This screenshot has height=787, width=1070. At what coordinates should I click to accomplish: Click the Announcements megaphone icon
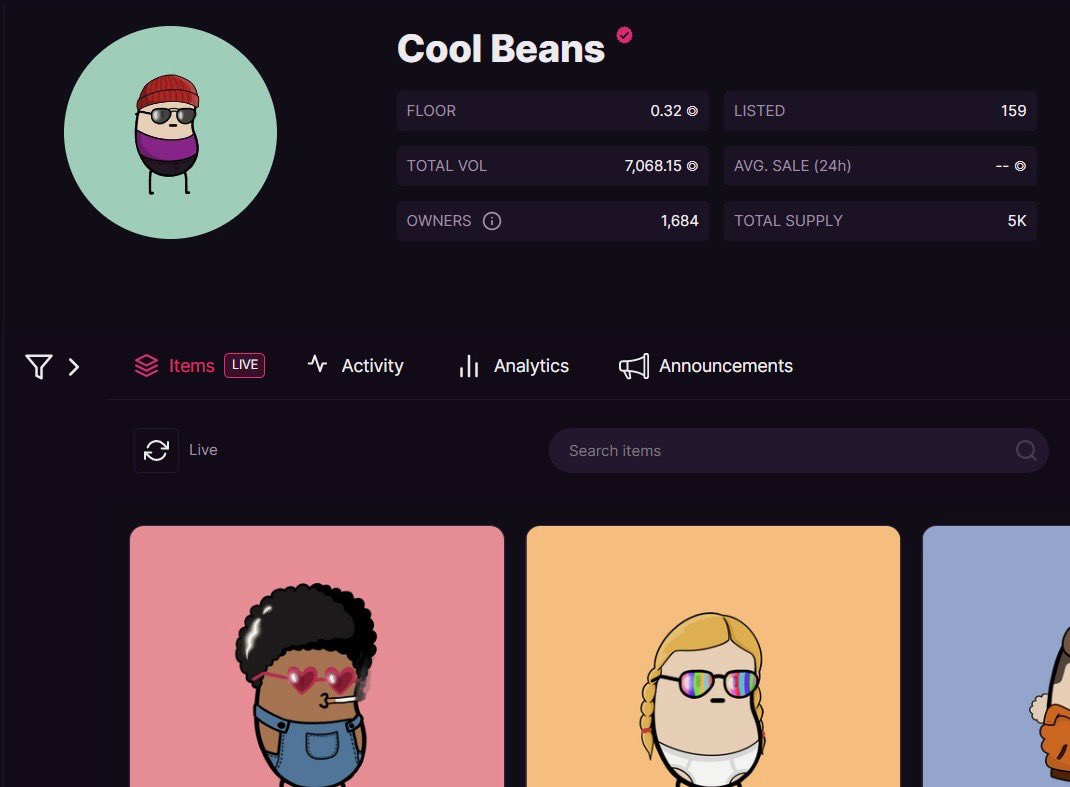click(634, 367)
